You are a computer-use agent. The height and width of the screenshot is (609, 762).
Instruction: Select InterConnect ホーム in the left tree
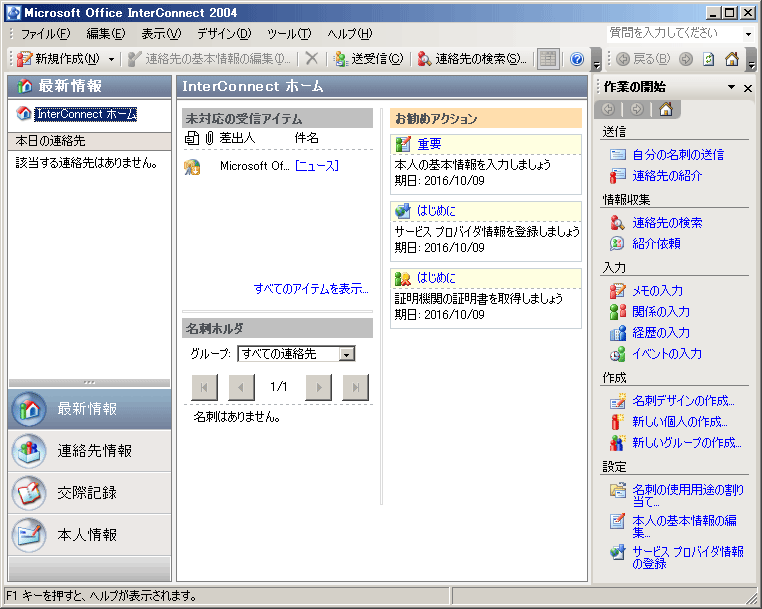click(x=87, y=114)
